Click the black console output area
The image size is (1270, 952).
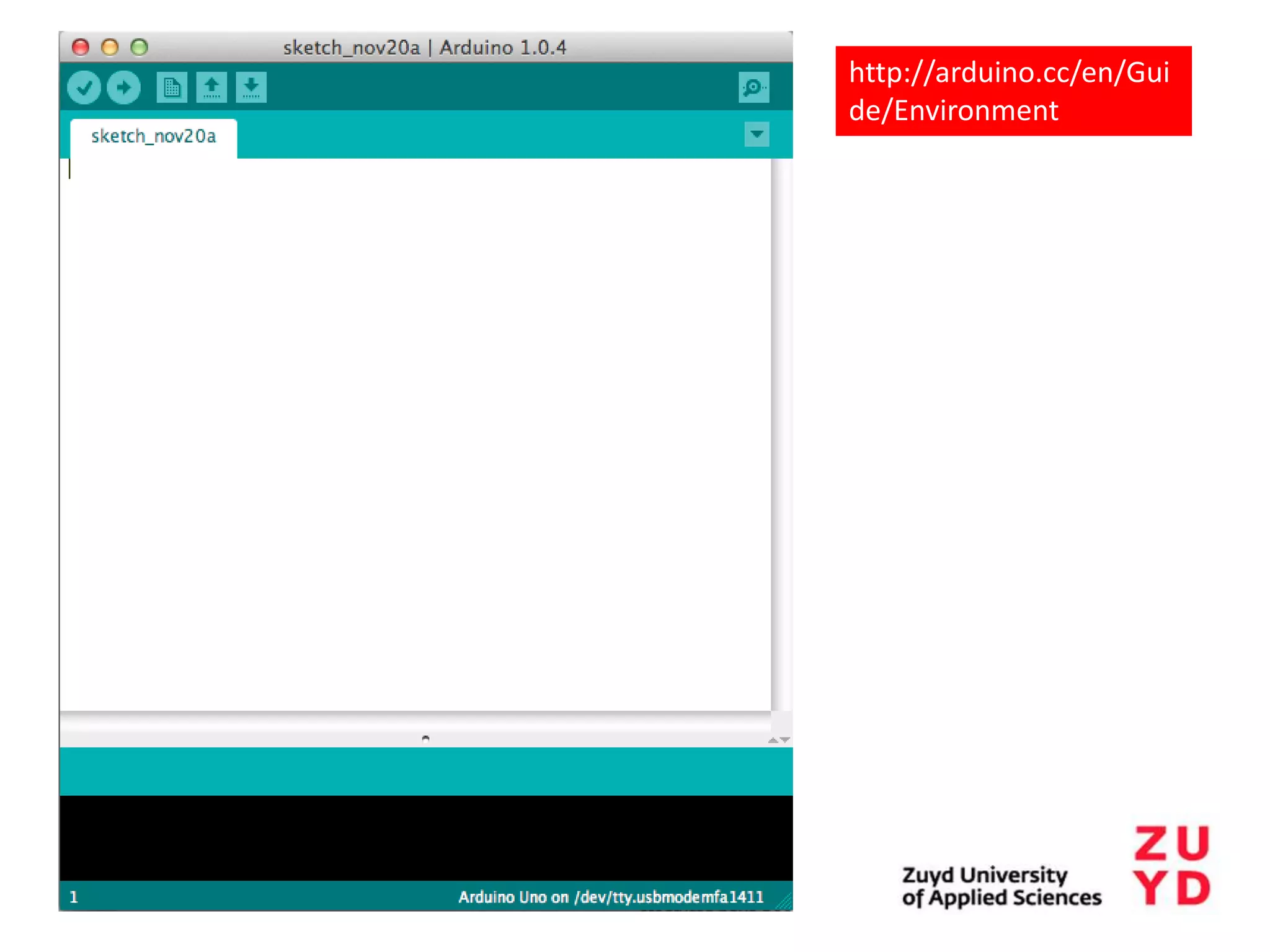426,838
